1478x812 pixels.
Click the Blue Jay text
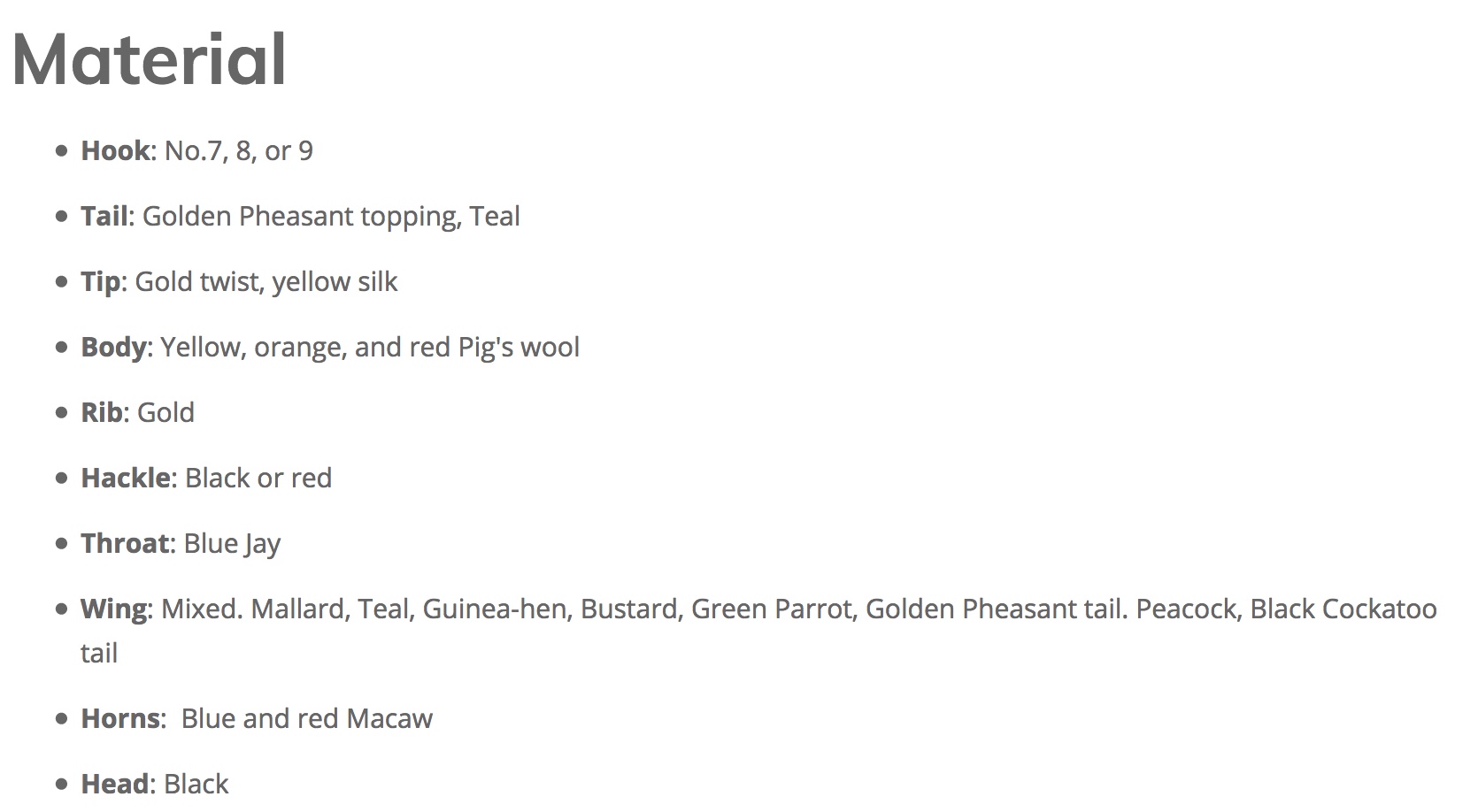click(x=232, y=543)
